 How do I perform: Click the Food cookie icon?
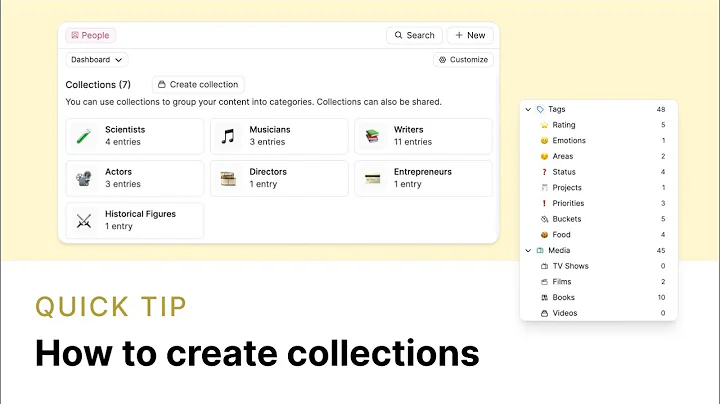tap(544, 235)
